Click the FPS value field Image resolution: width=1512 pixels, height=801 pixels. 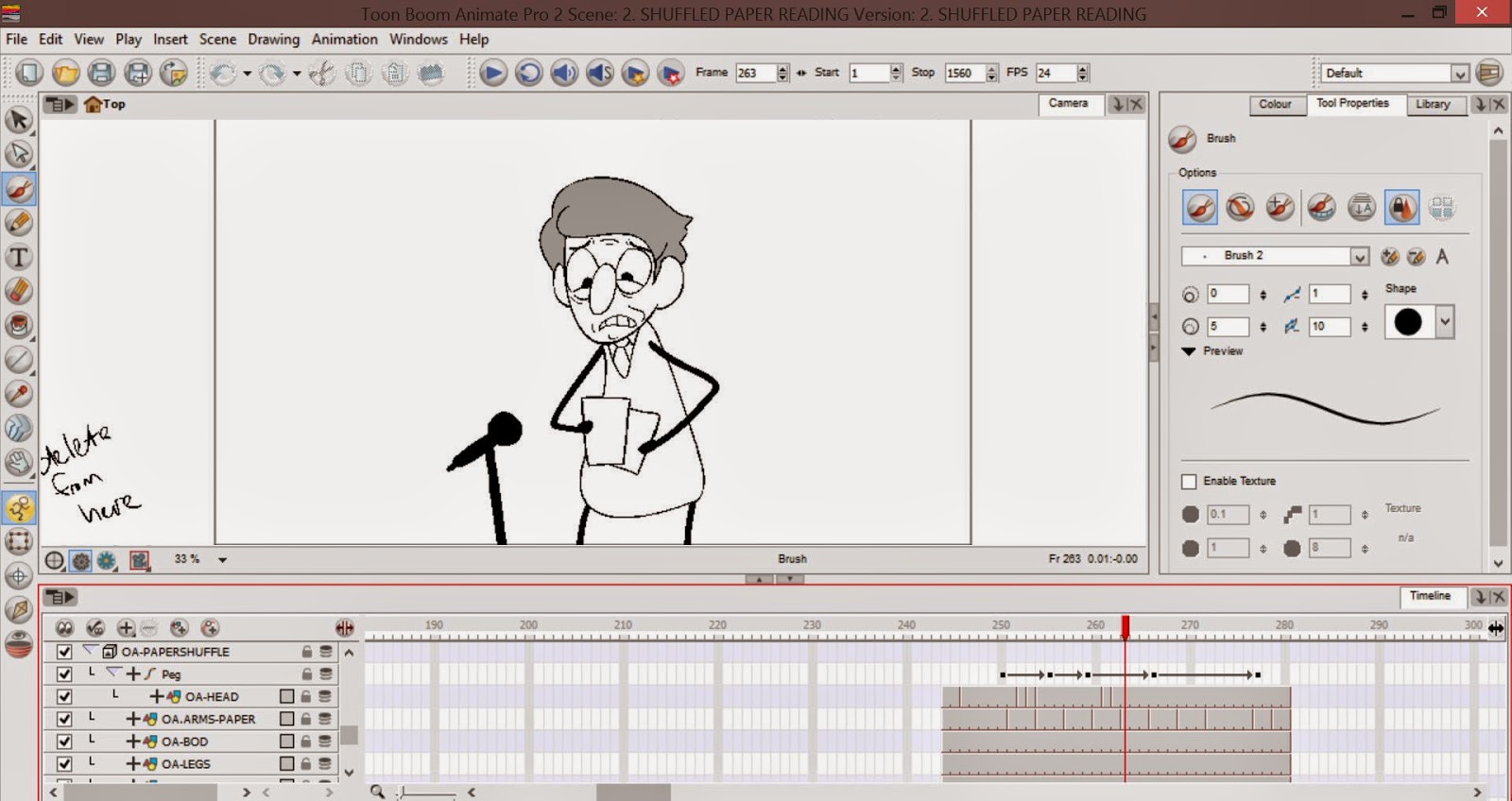[1056, 73]
